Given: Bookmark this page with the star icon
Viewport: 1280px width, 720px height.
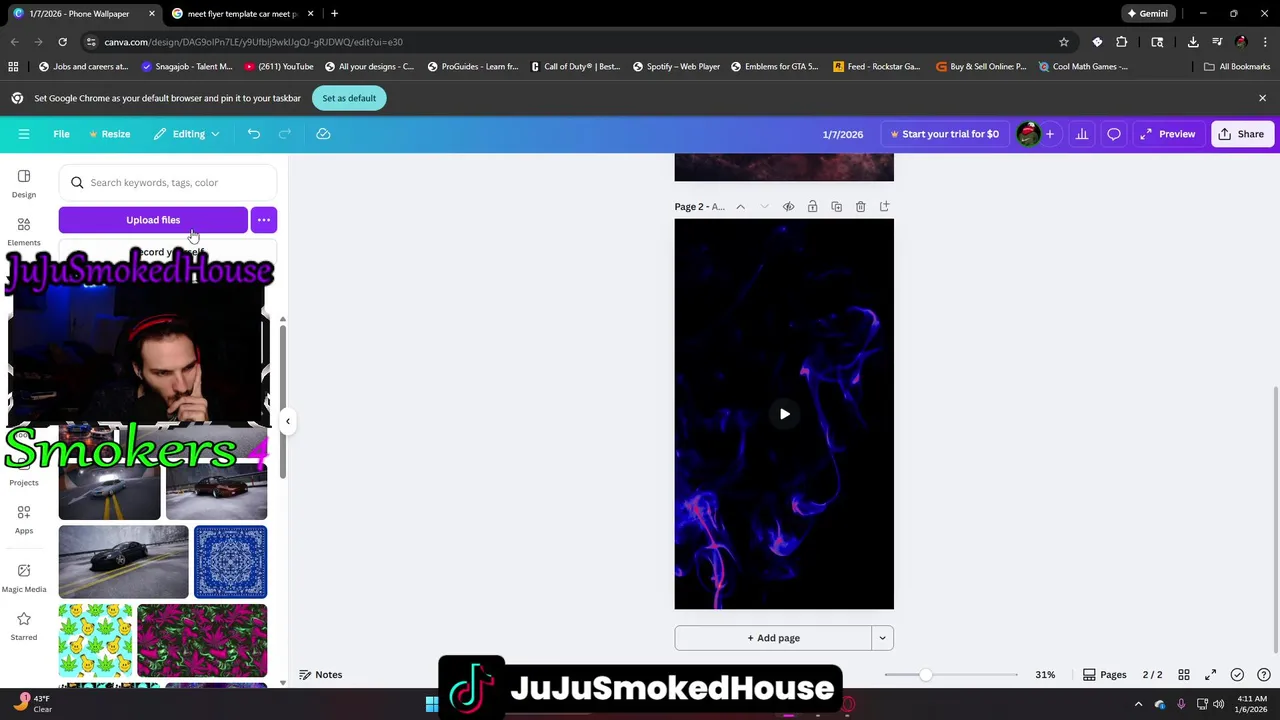Looking at the screenshot, I should pyautogui.click(x=1064, y=42).
